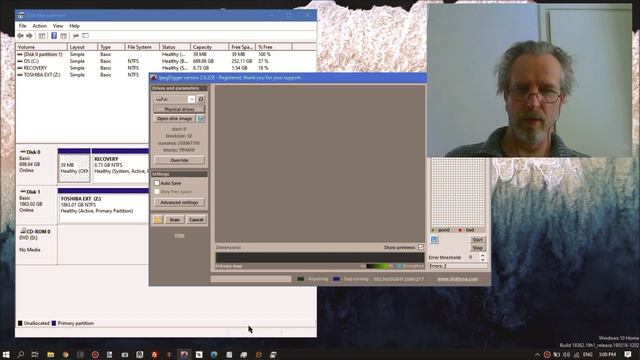Select the TOSHIBA EXT (Z:) partition block
This screenshot has height=360, width=640.
coord(104,207)
